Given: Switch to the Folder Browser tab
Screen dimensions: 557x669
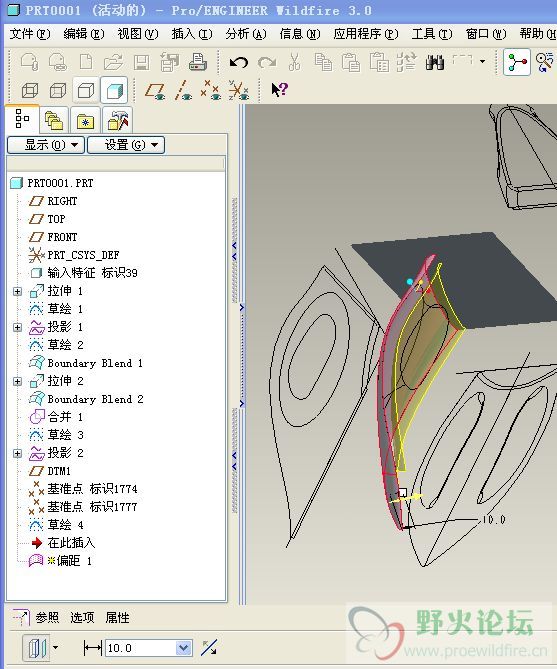Looking at the screenshot, I should [x=53, y=120].
